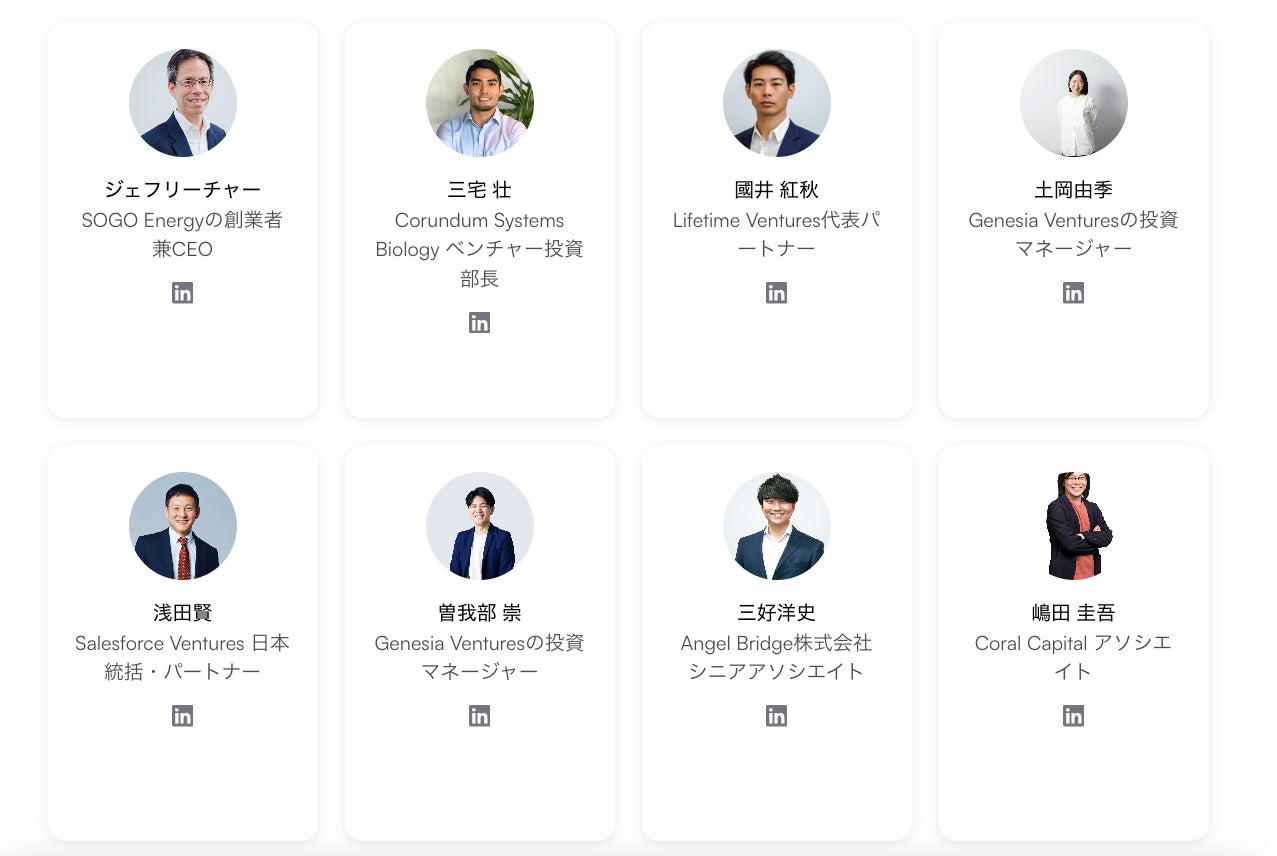Click profile photo of 國井 紅秋
1277x856 pixels.
777,103
